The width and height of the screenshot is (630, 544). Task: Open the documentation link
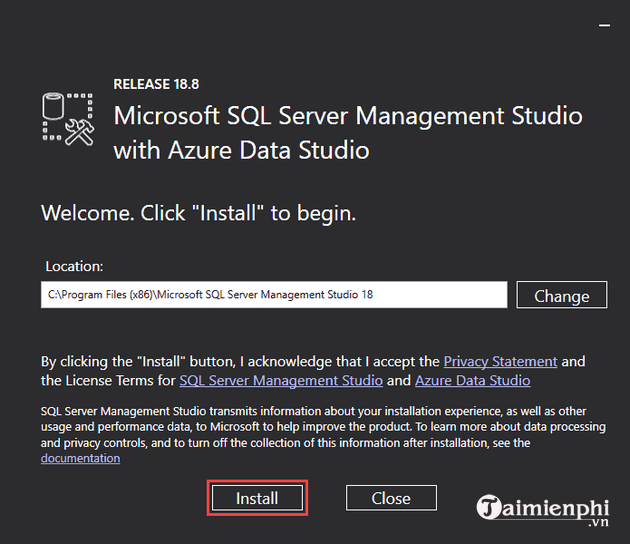(80, 458)
